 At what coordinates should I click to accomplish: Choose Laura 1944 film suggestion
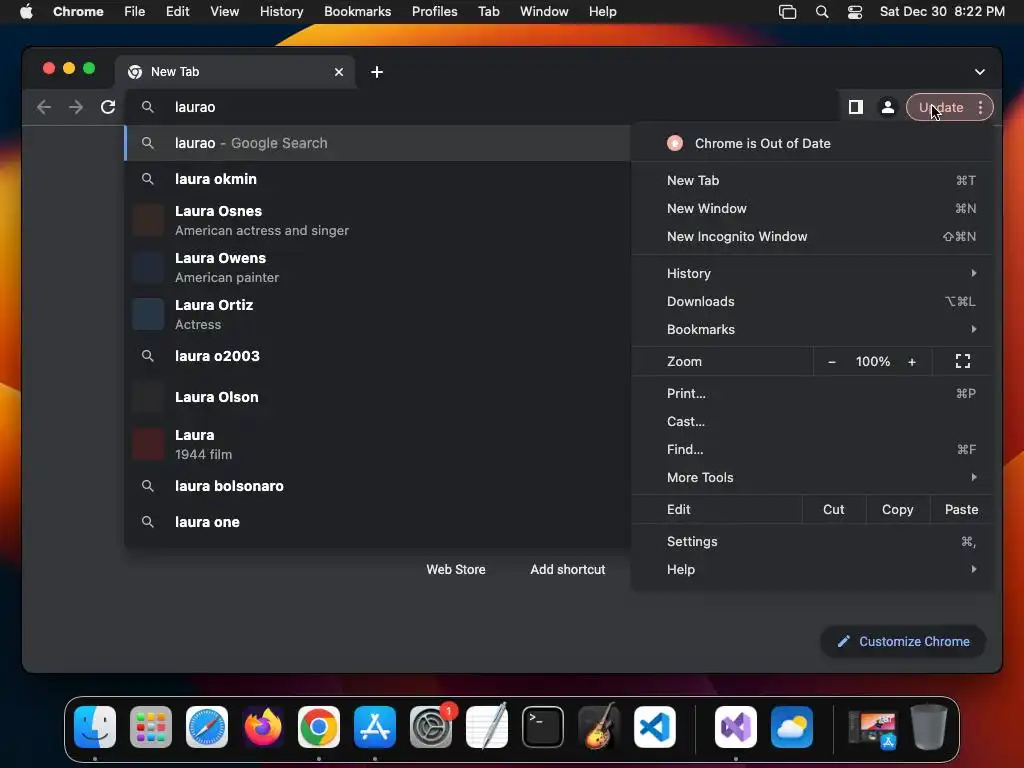[377, 444]
